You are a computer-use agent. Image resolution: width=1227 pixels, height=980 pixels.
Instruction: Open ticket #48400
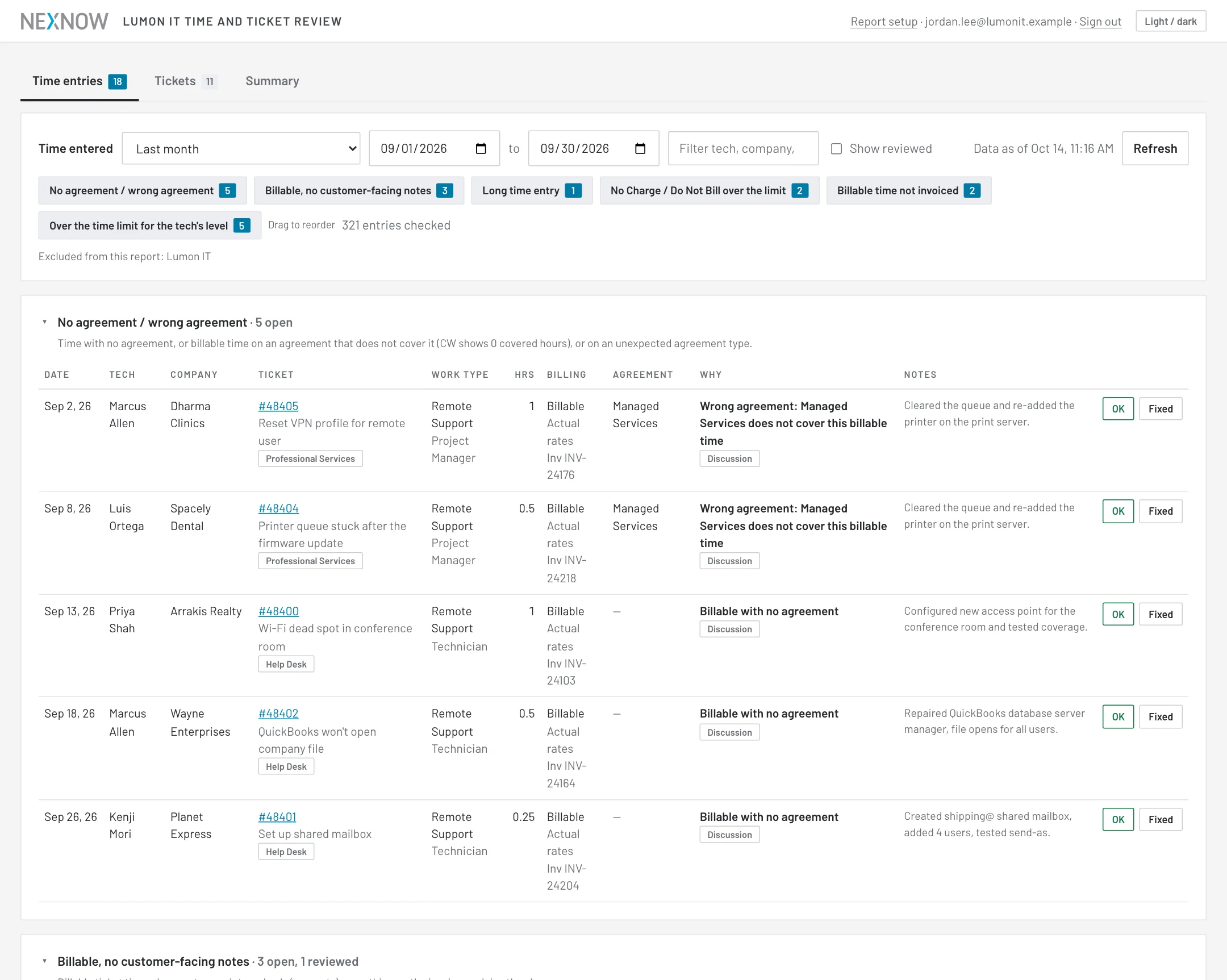pos(278,611)
